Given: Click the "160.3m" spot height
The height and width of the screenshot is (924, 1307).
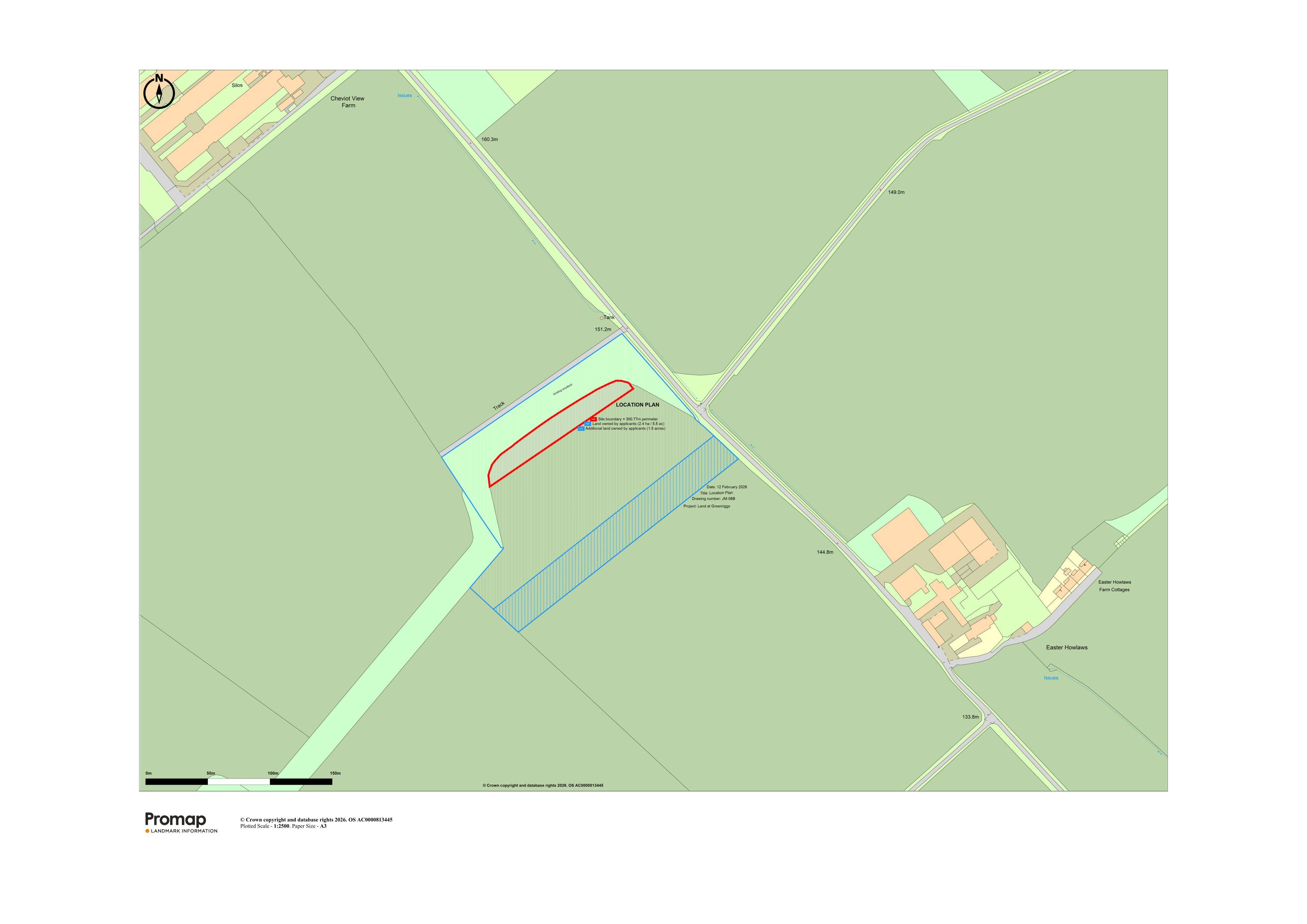Looking at the screenshot, I should pyautogui.click(x=489, y=139).
